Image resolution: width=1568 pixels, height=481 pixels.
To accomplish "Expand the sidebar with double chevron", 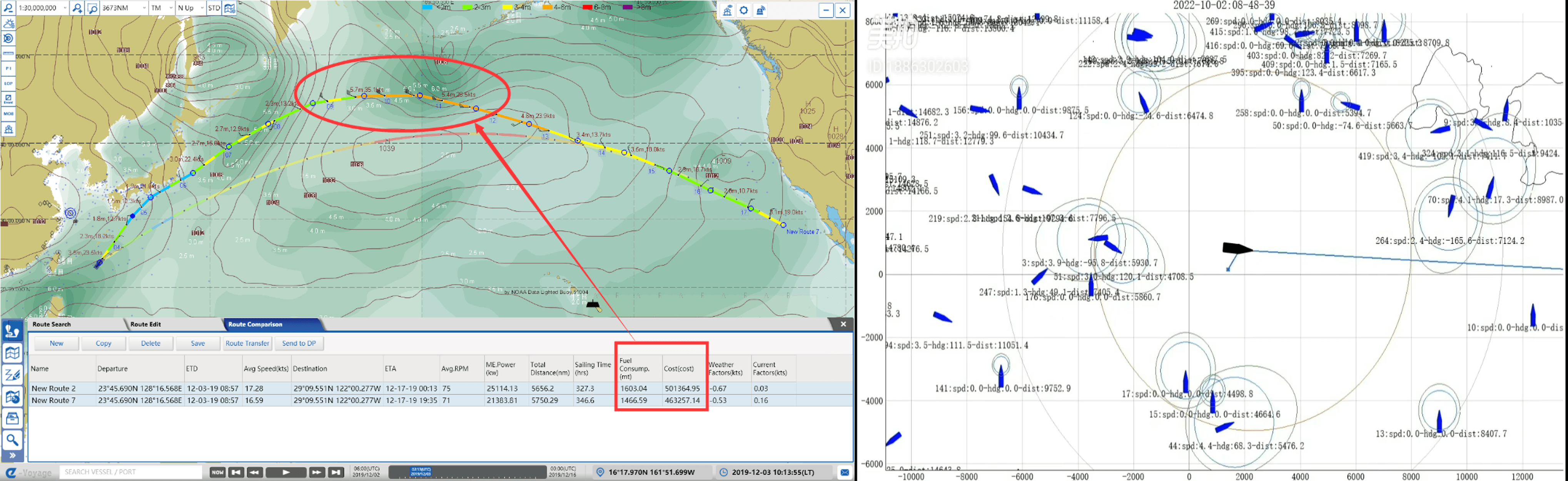I will 12,456.
